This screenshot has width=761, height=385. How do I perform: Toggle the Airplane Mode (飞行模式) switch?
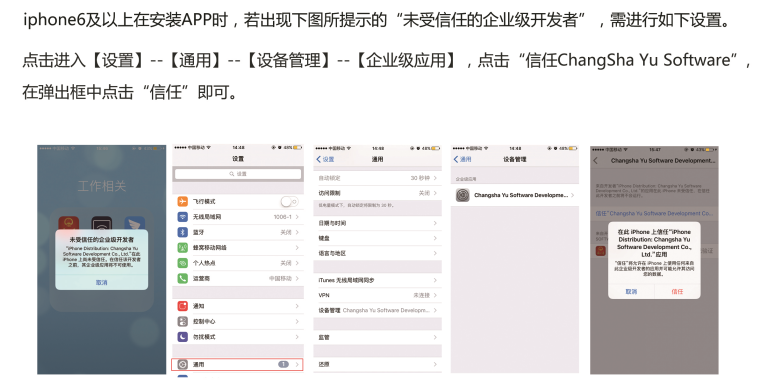[289, 201]
